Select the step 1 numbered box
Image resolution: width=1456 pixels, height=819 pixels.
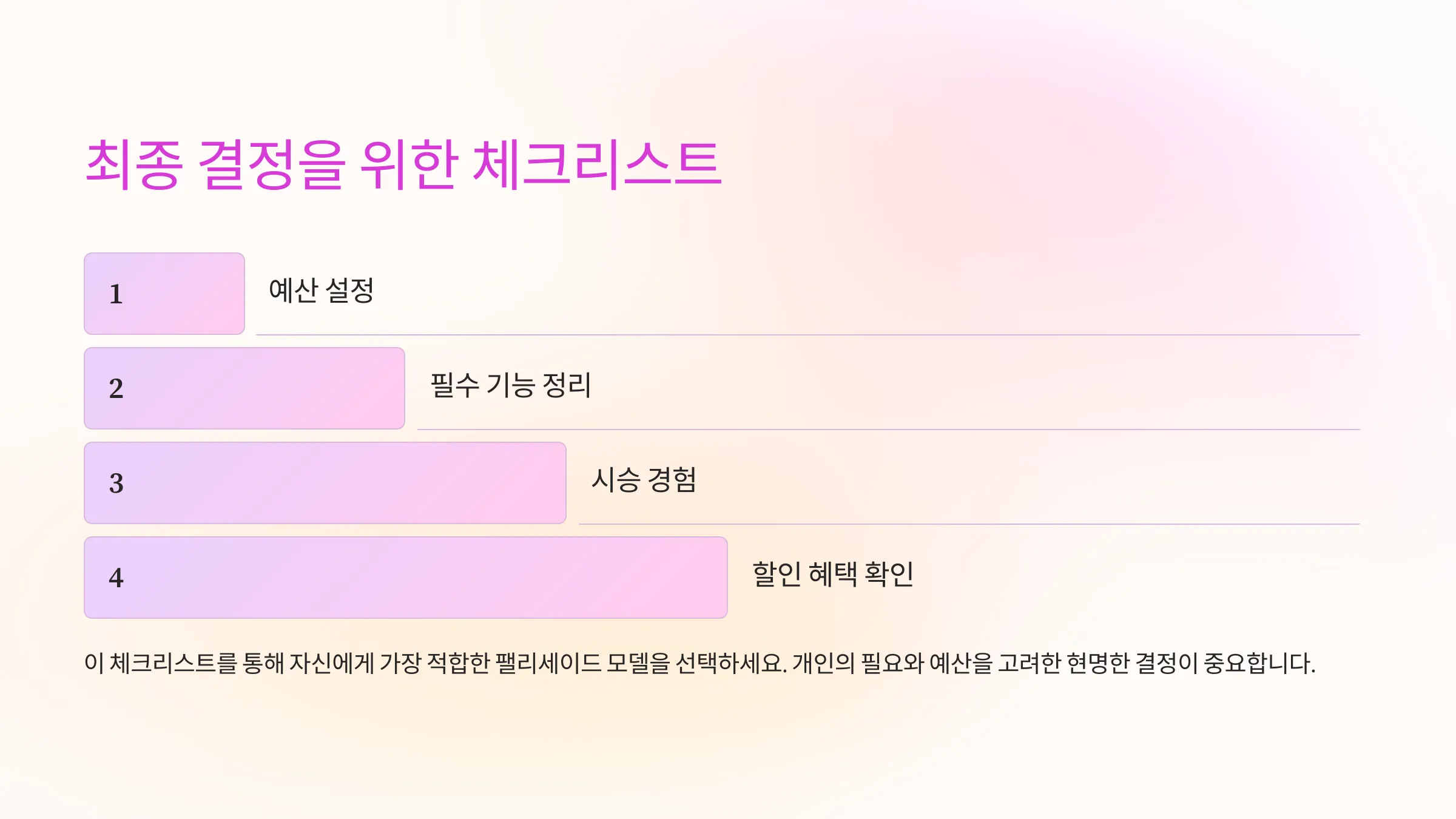pyautogui.click(x=164, y=294)
